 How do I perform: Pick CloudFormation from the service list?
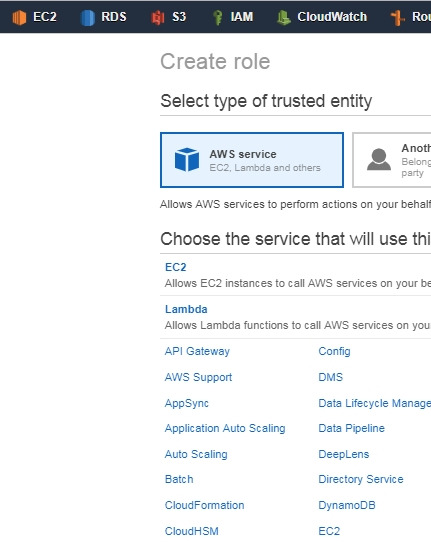(205, 505)
